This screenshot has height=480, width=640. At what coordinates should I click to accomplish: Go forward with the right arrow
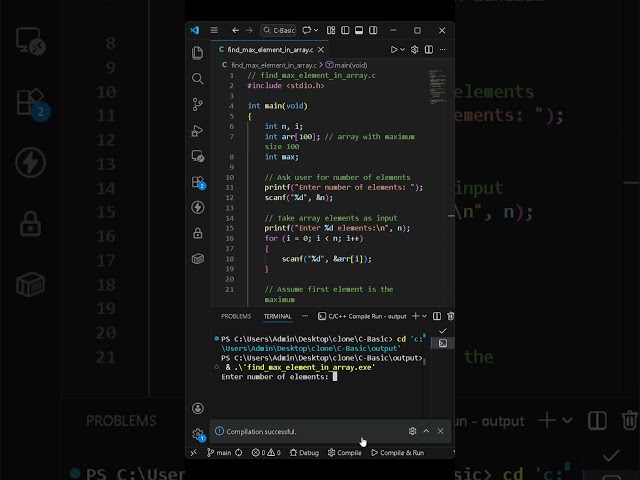click(249, 30)
